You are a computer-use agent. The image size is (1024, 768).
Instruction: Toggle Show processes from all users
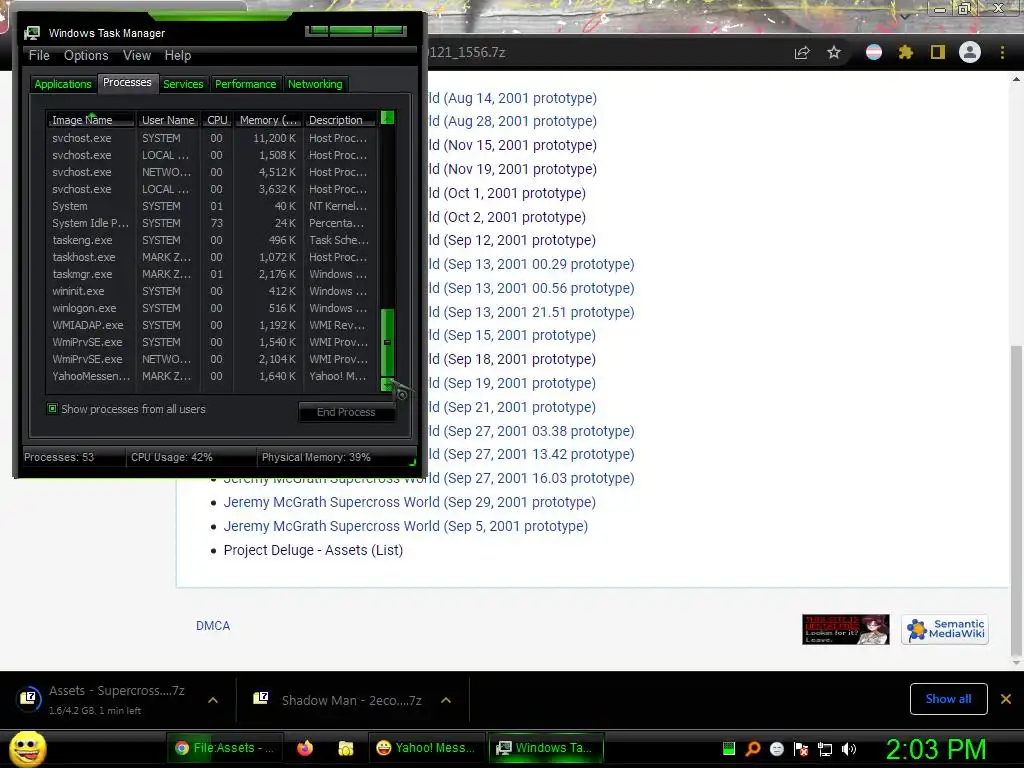click(x=52, y=409)
